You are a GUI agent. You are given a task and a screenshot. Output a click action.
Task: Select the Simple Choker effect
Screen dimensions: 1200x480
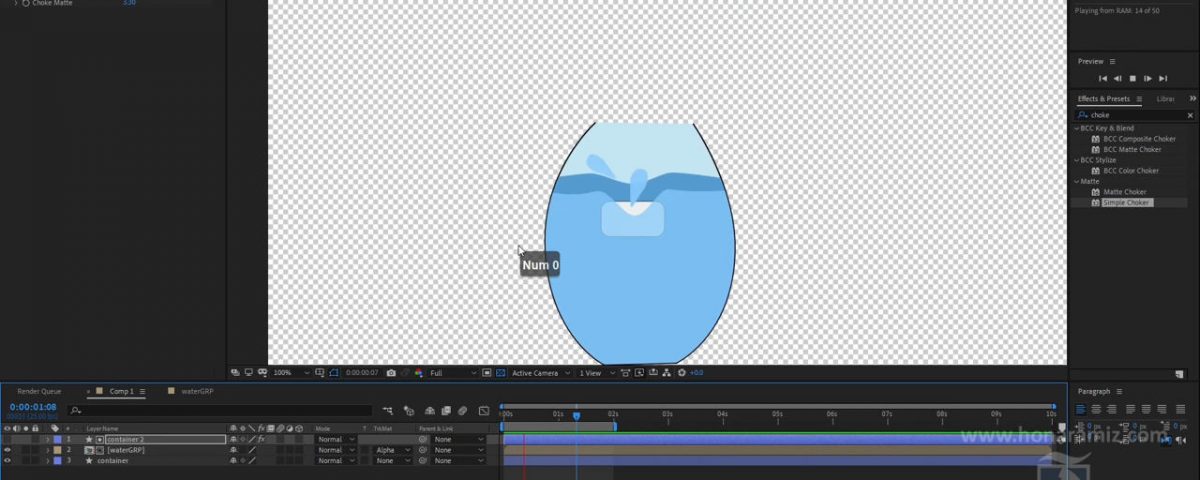tap(1127, 203)
